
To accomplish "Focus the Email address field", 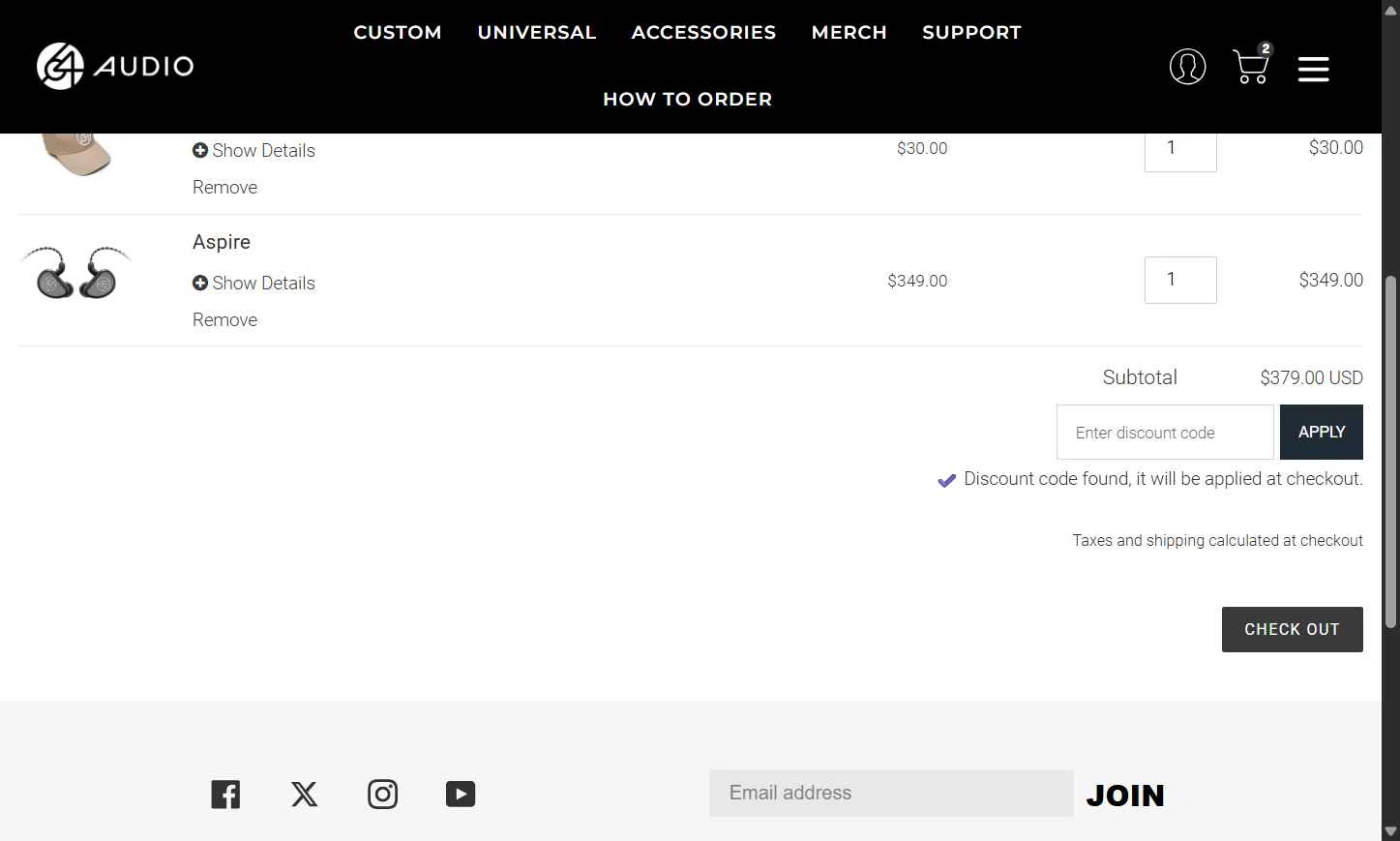I will pyautogui.click(x=891, y=794).
